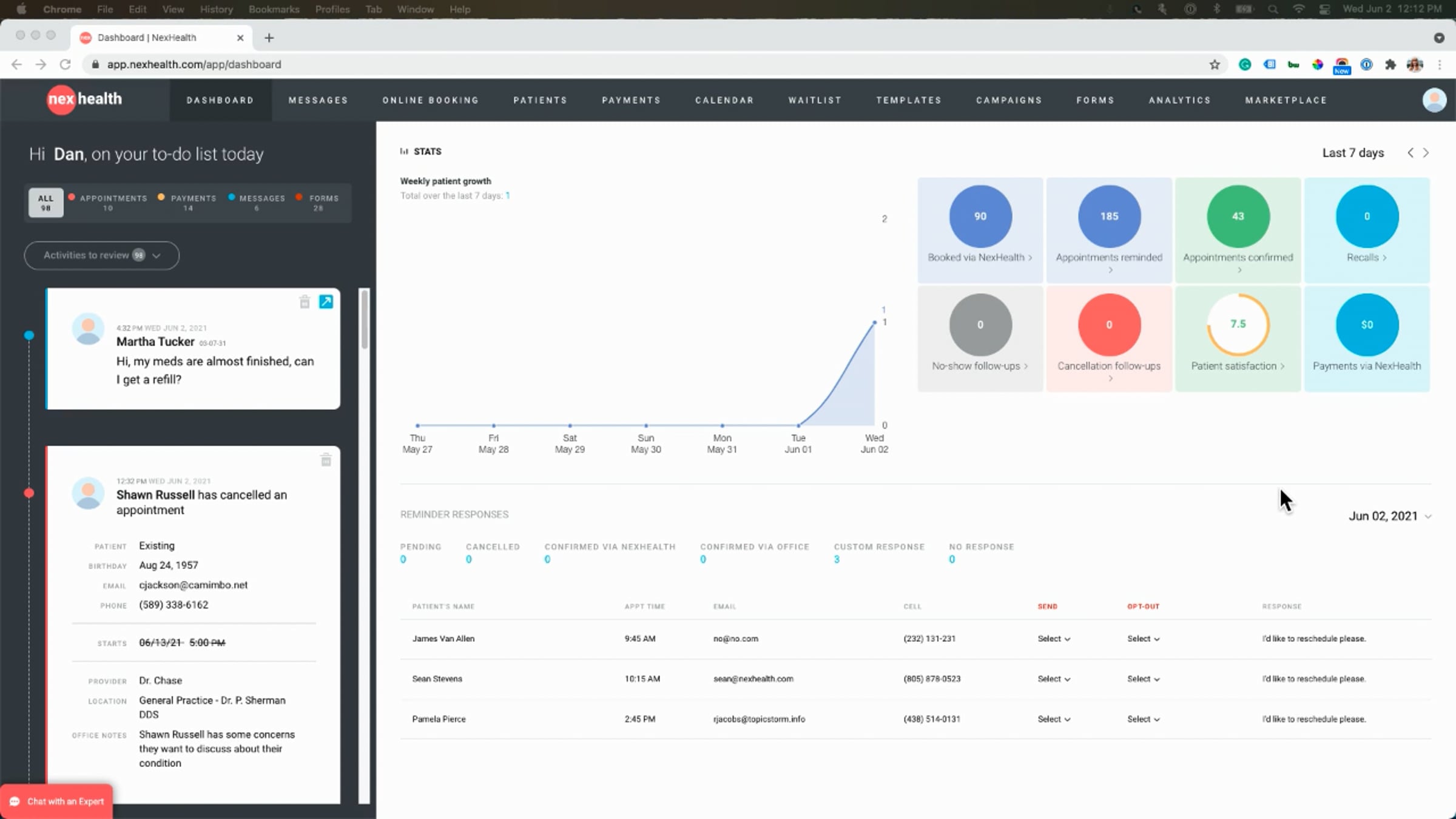The width and height of the screenshot is (1456, 819).
Task: Open the Templates tab
Action: (x=909, y=100)
